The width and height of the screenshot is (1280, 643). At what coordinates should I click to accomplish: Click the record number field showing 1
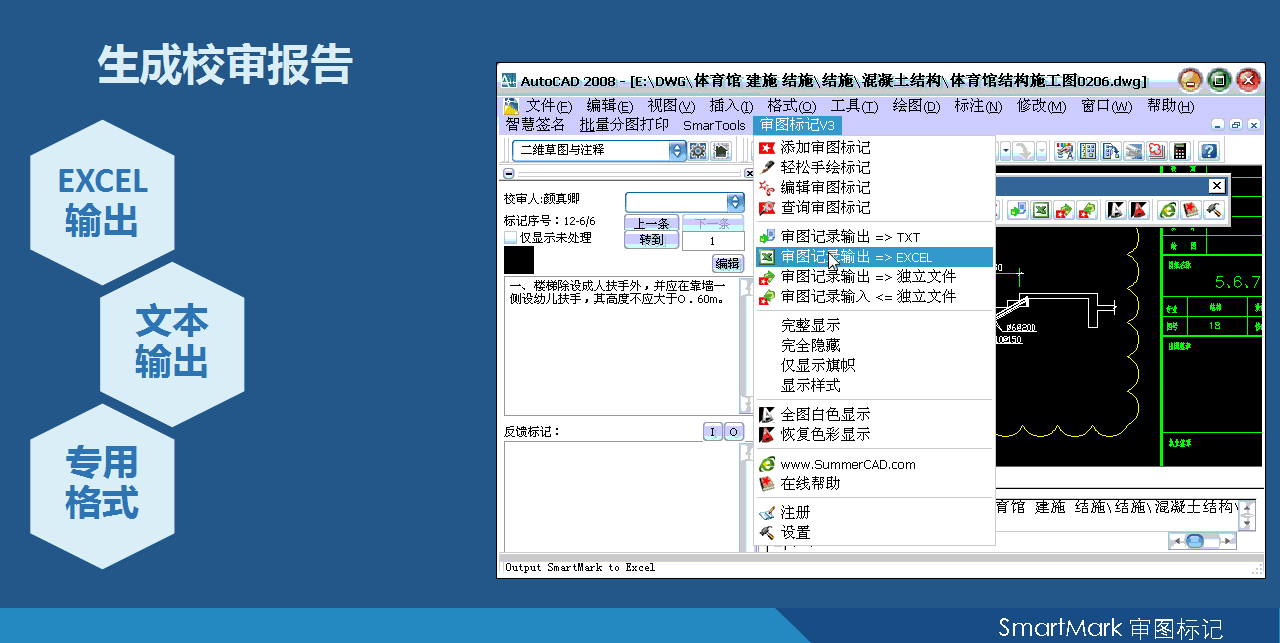pos(713,241)
